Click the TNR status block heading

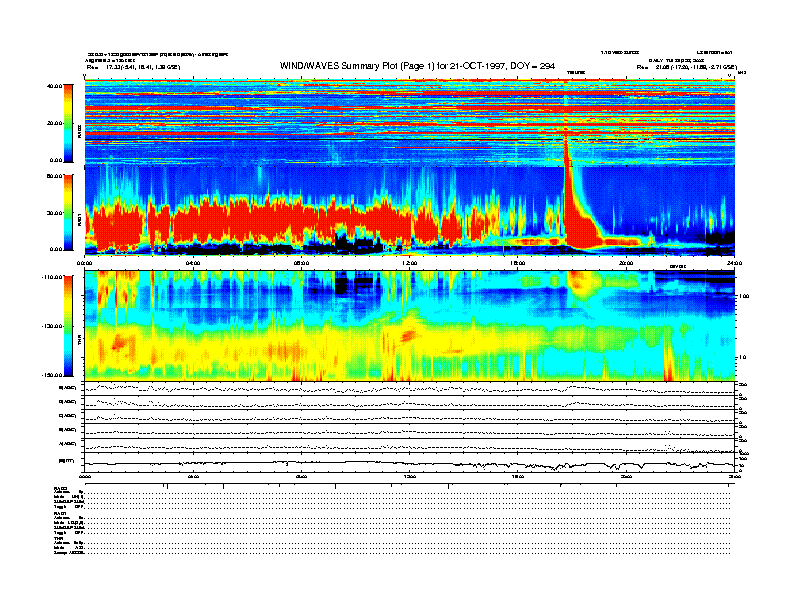pos(58,538)
